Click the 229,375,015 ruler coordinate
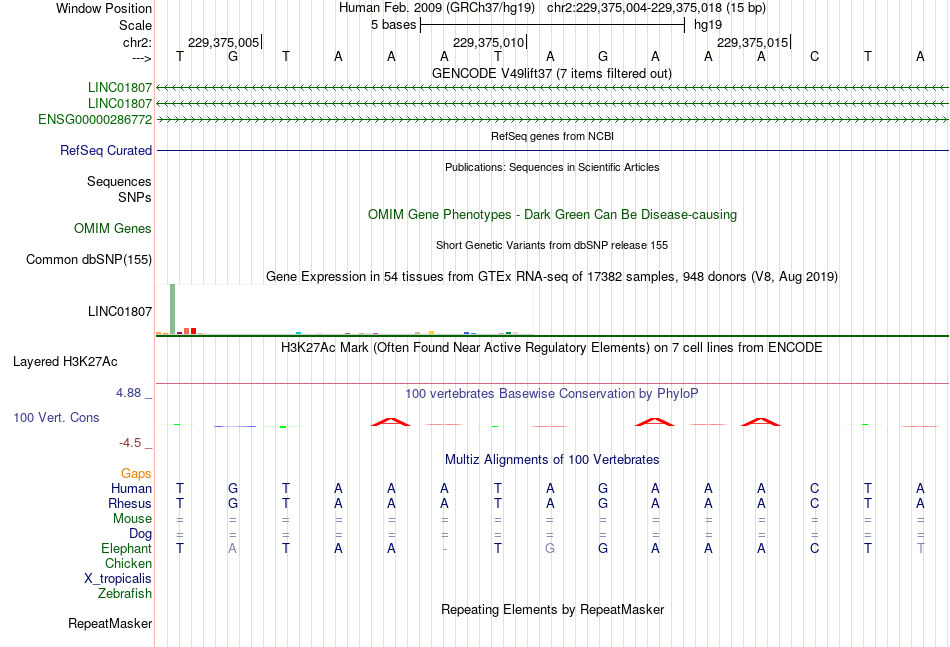 coord(752,42)
